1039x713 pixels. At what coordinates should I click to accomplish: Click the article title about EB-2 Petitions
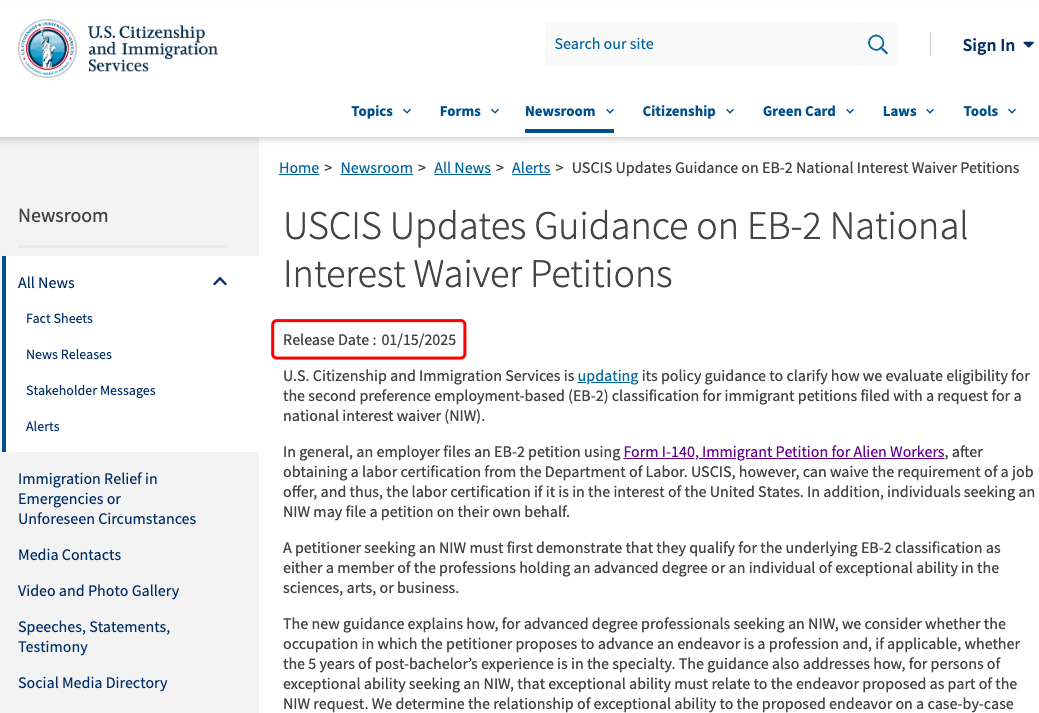pos(626,250)
